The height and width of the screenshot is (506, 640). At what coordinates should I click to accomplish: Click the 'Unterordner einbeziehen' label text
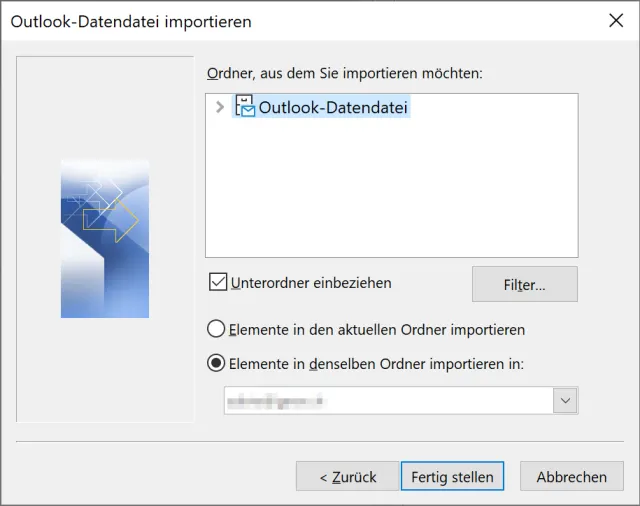[x=310, y=283]
